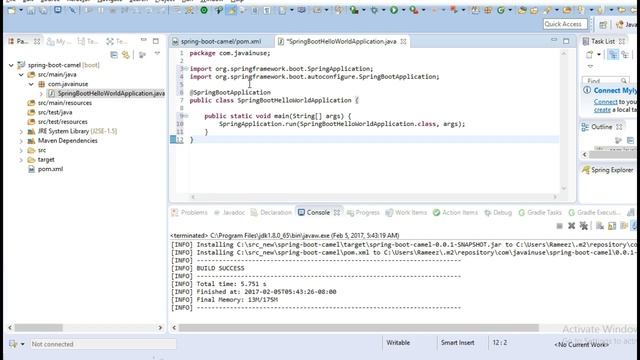The width and height of the screenshot is (640, 360).
Task: Switch to spring-boot-camel/pom.xml editor tab
Action: tap(220, 42)
